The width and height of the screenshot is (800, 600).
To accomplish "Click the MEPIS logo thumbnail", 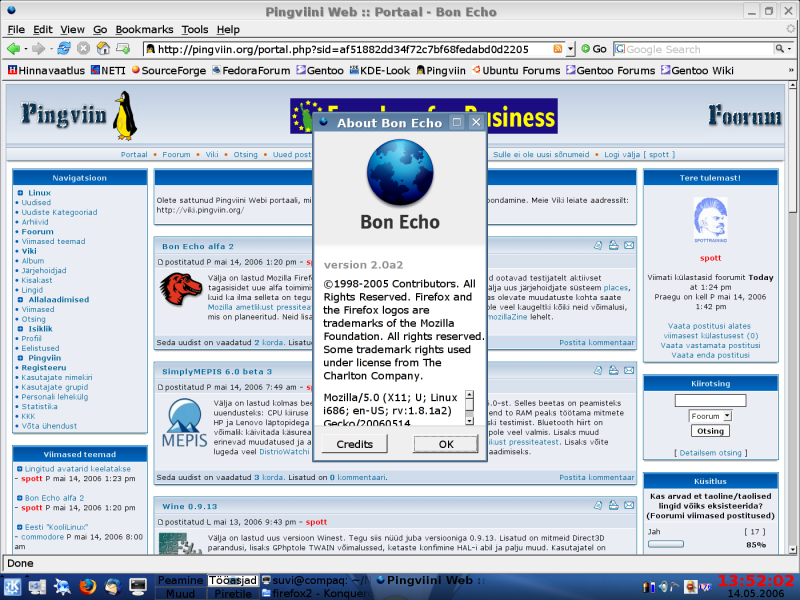I will [184, 423].
